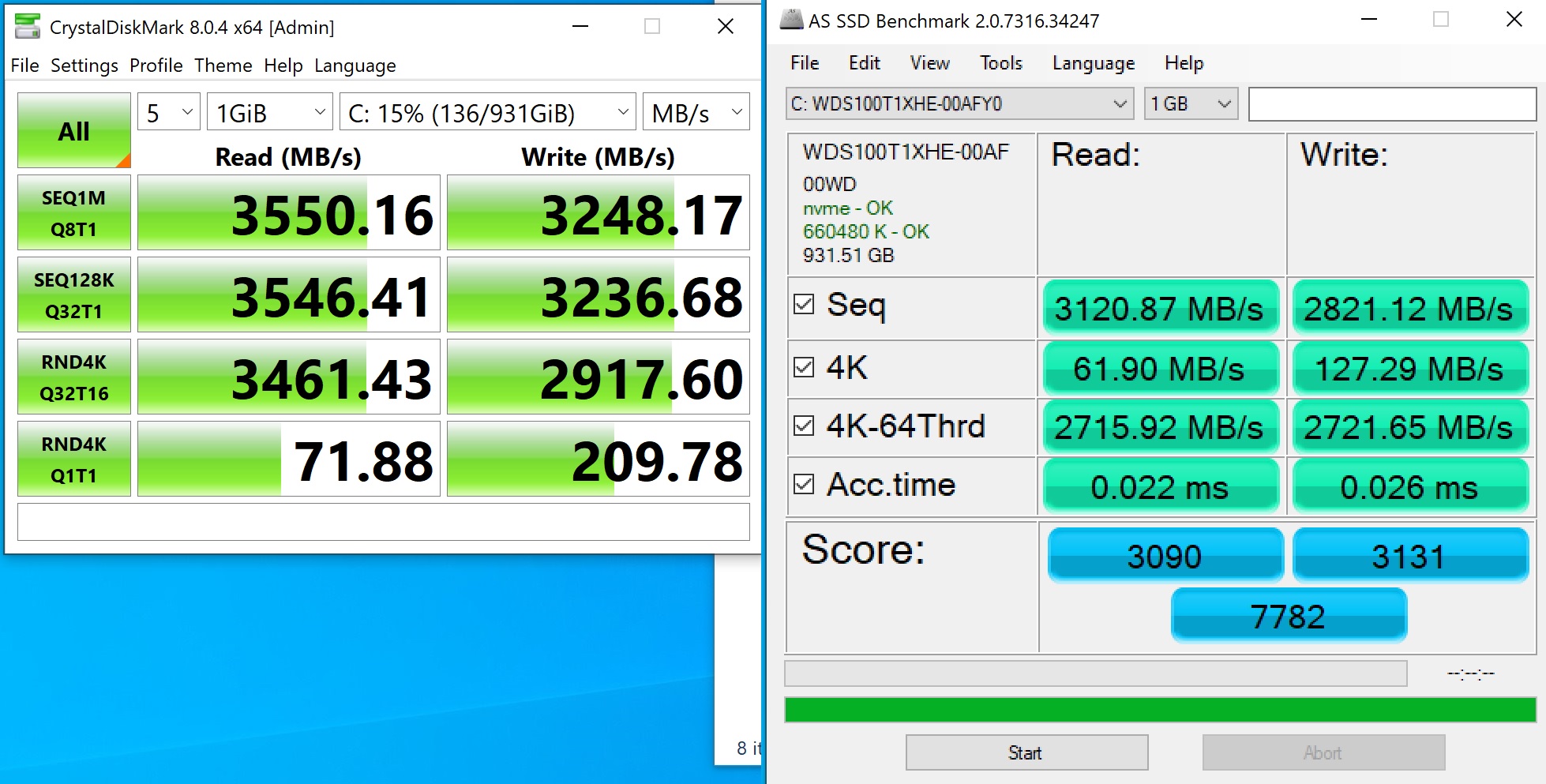Open CrystalDiskMark Profile menu

156,66
